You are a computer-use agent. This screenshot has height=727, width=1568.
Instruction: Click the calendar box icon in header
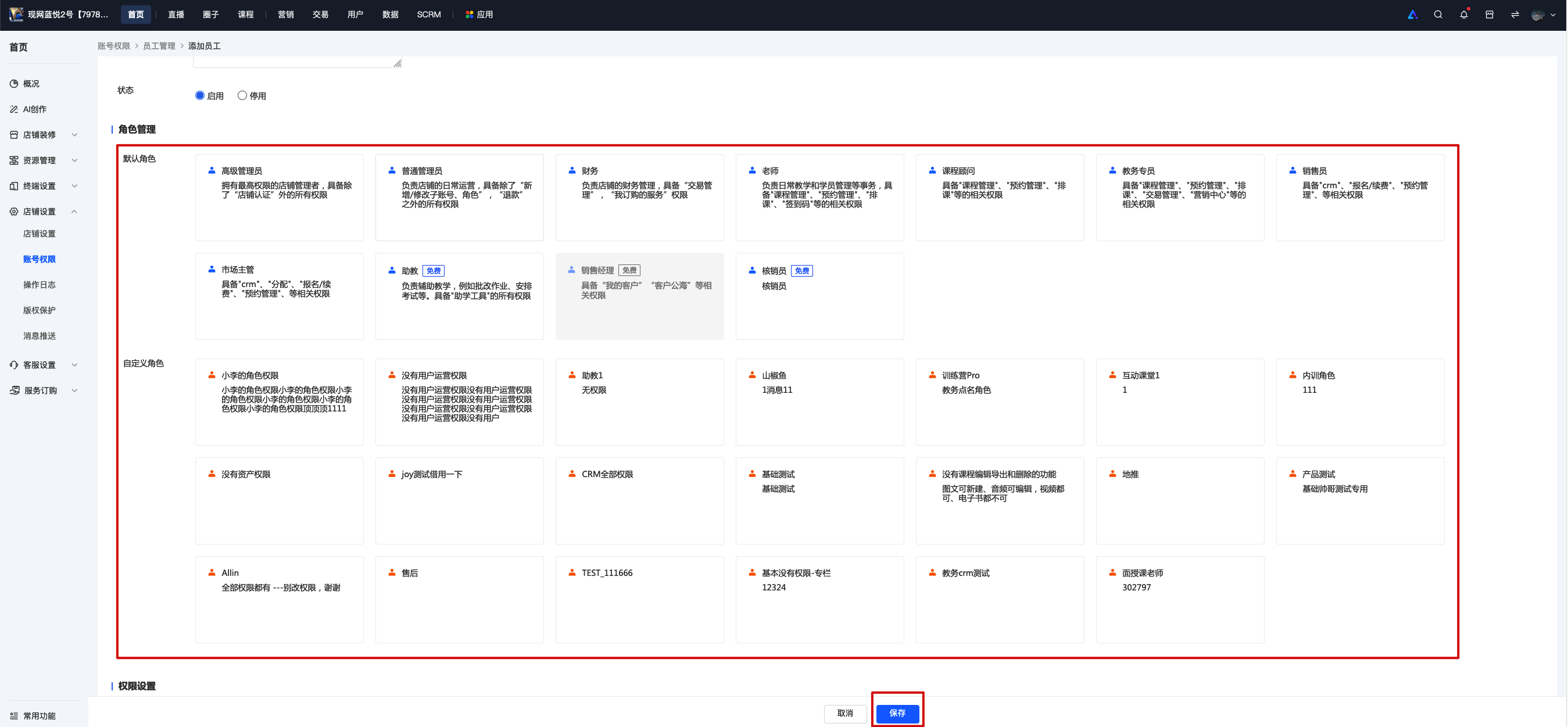[x=1489, y=15]
